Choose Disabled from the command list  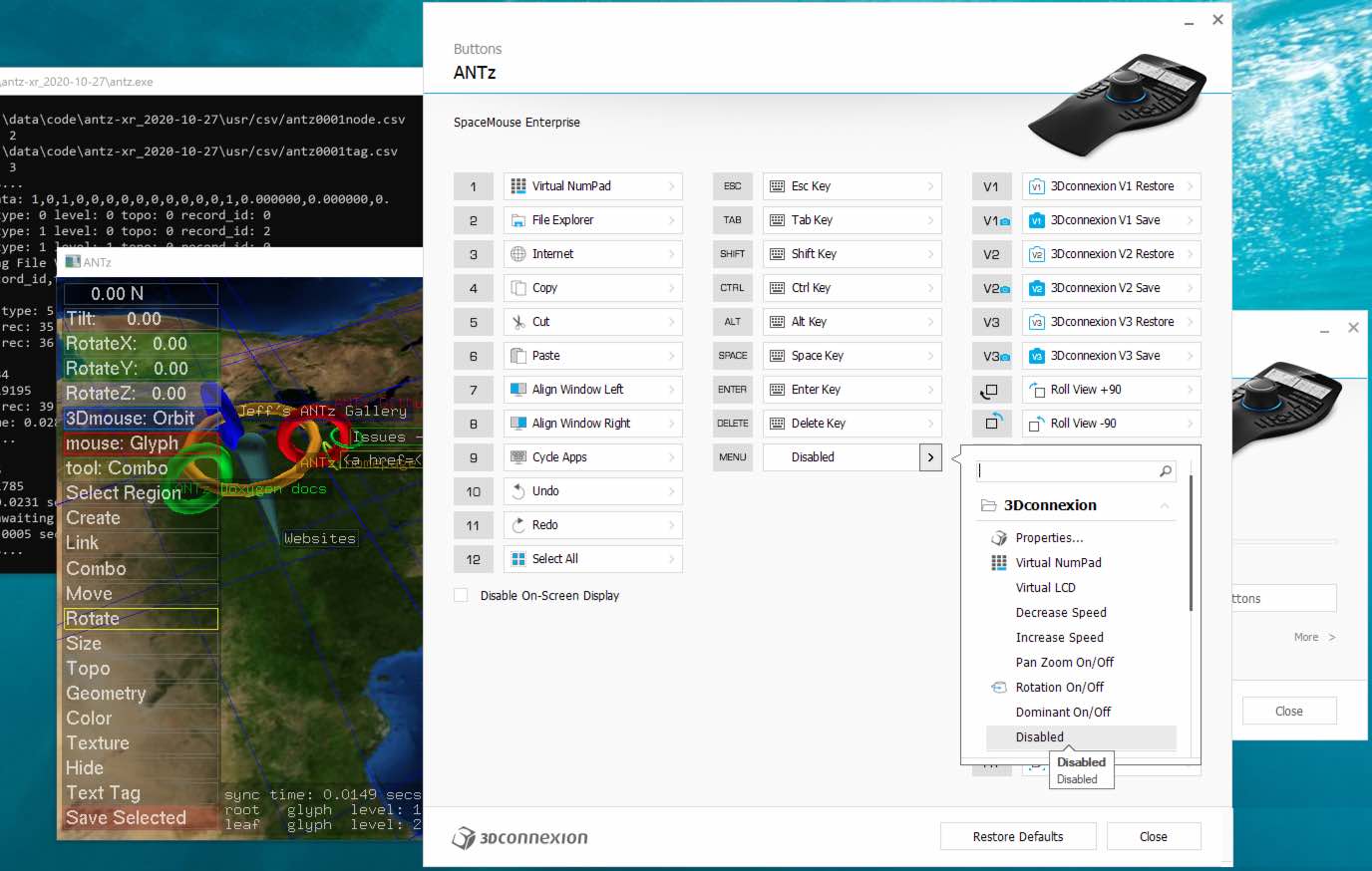pos(1081,737)
